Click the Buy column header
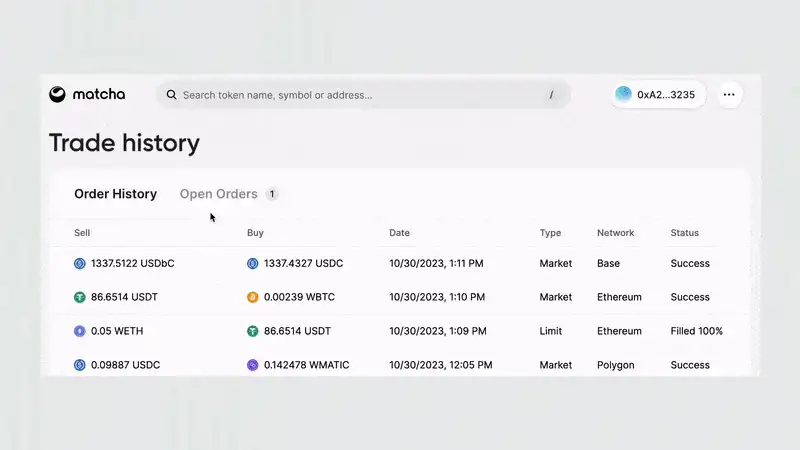Viewport: 800px width, 450px height. tap(255, 233)
